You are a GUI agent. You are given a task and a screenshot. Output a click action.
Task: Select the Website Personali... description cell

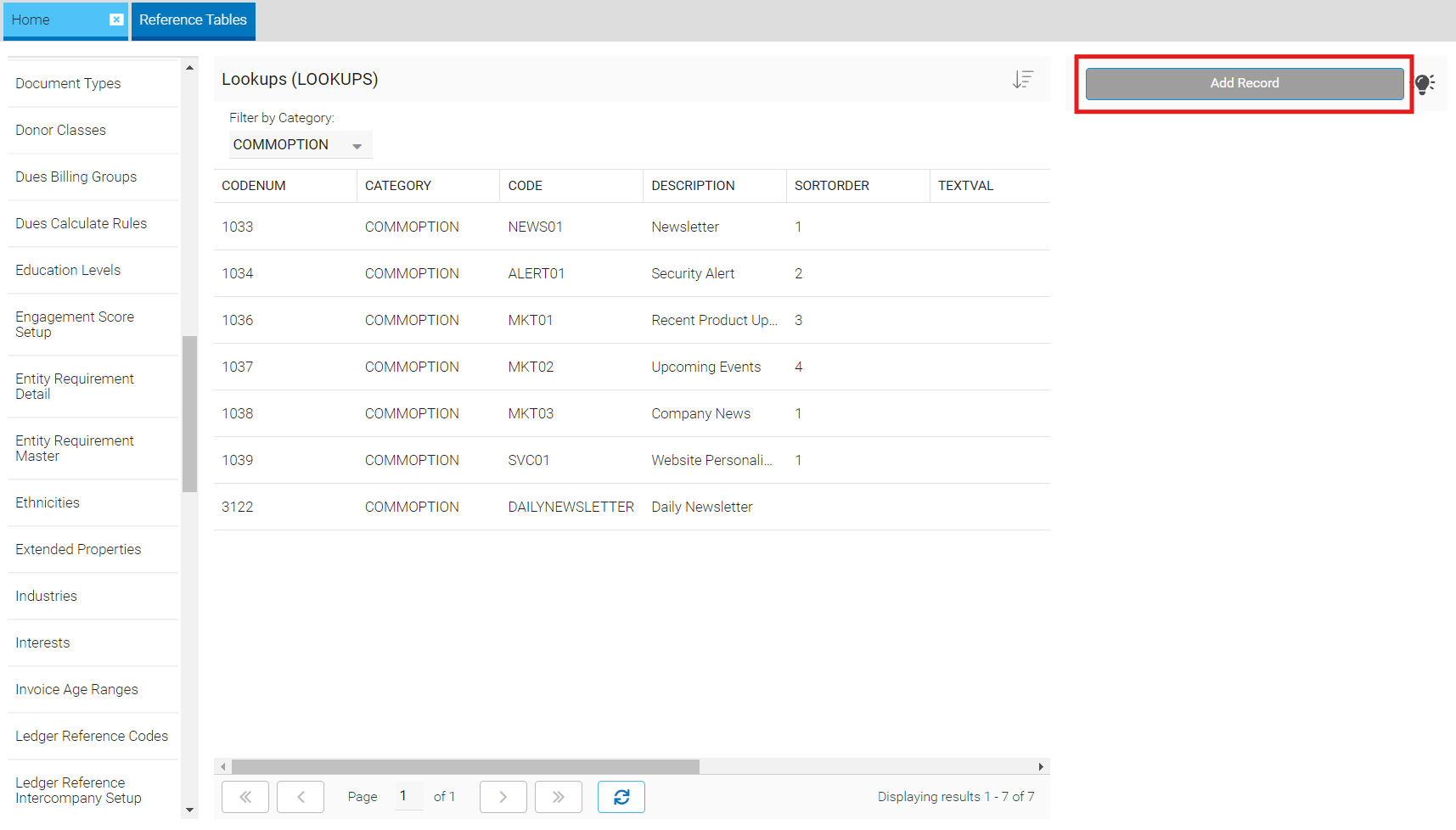coord(715,460)
